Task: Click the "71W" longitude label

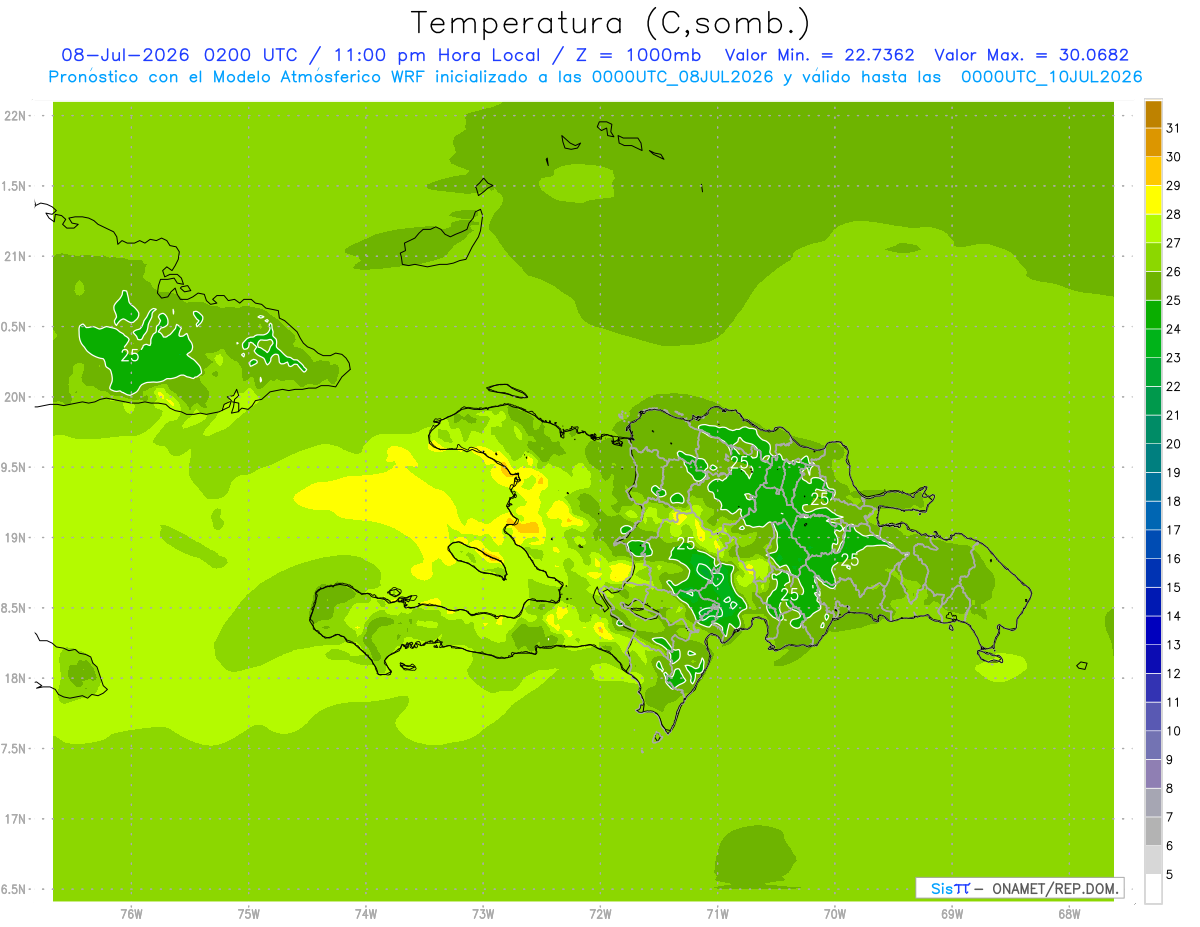Action: coord(717,914)
